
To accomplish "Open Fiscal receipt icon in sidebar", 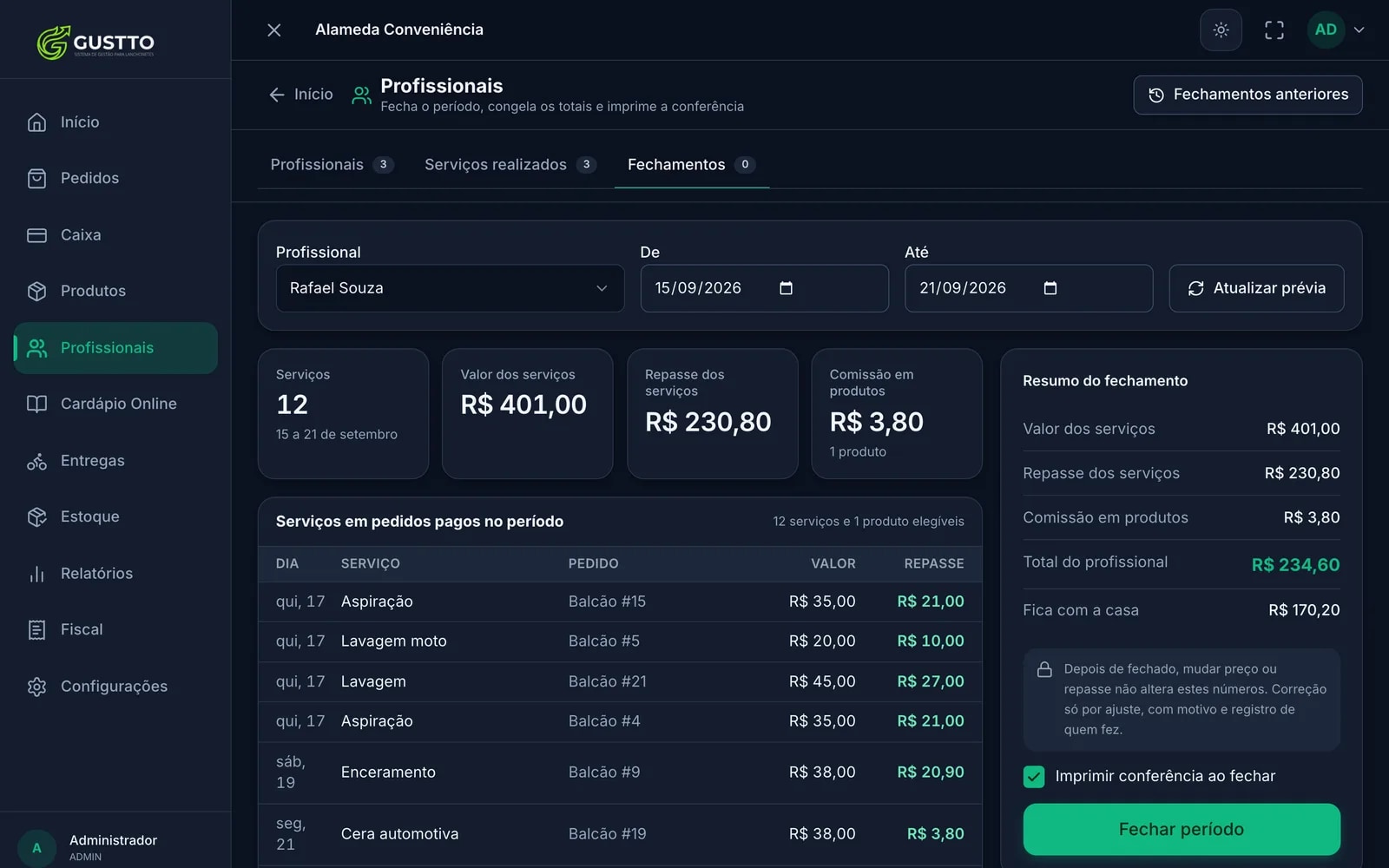I will [x=36, y=630].
